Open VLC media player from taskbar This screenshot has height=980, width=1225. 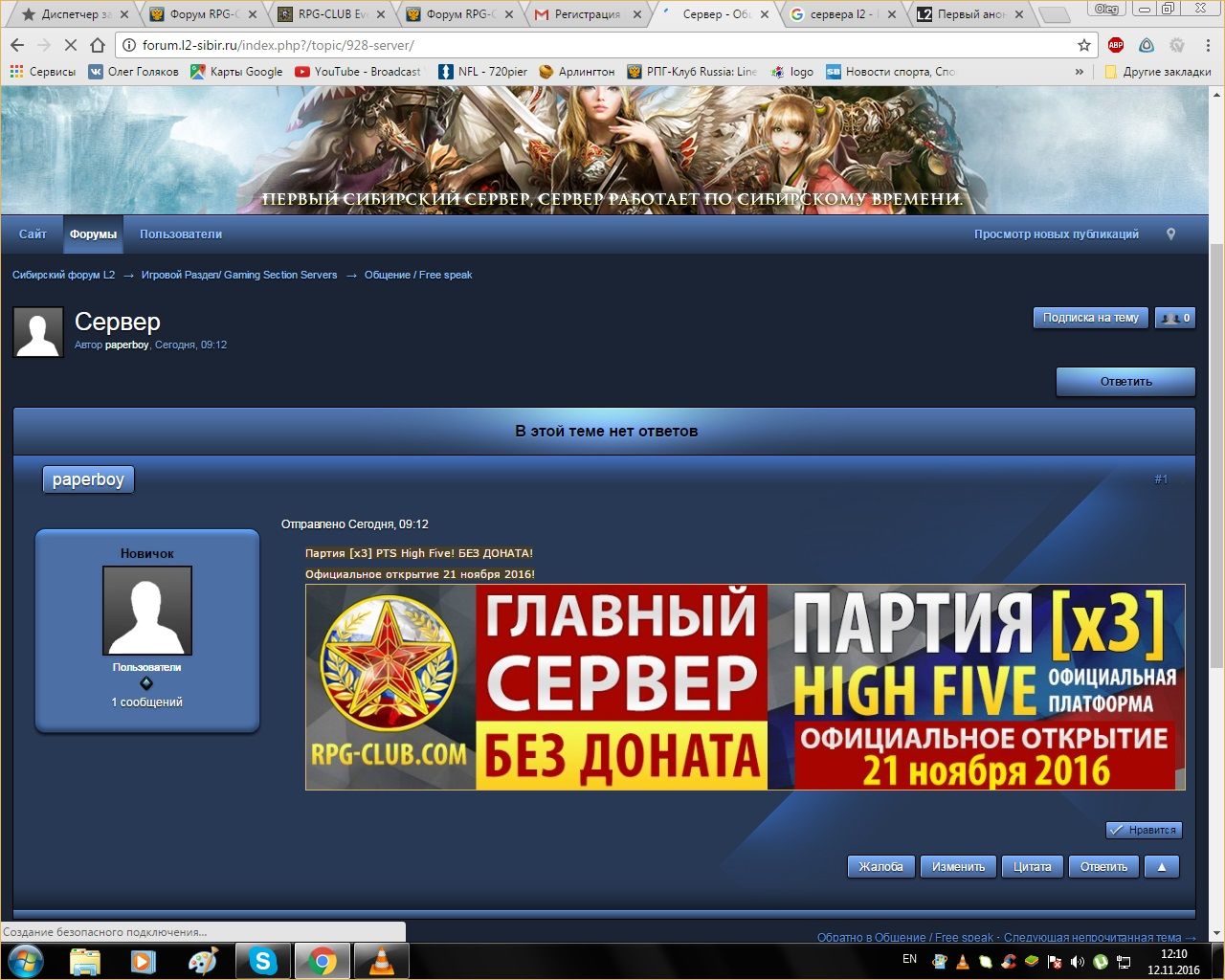[x=382, y=962]
